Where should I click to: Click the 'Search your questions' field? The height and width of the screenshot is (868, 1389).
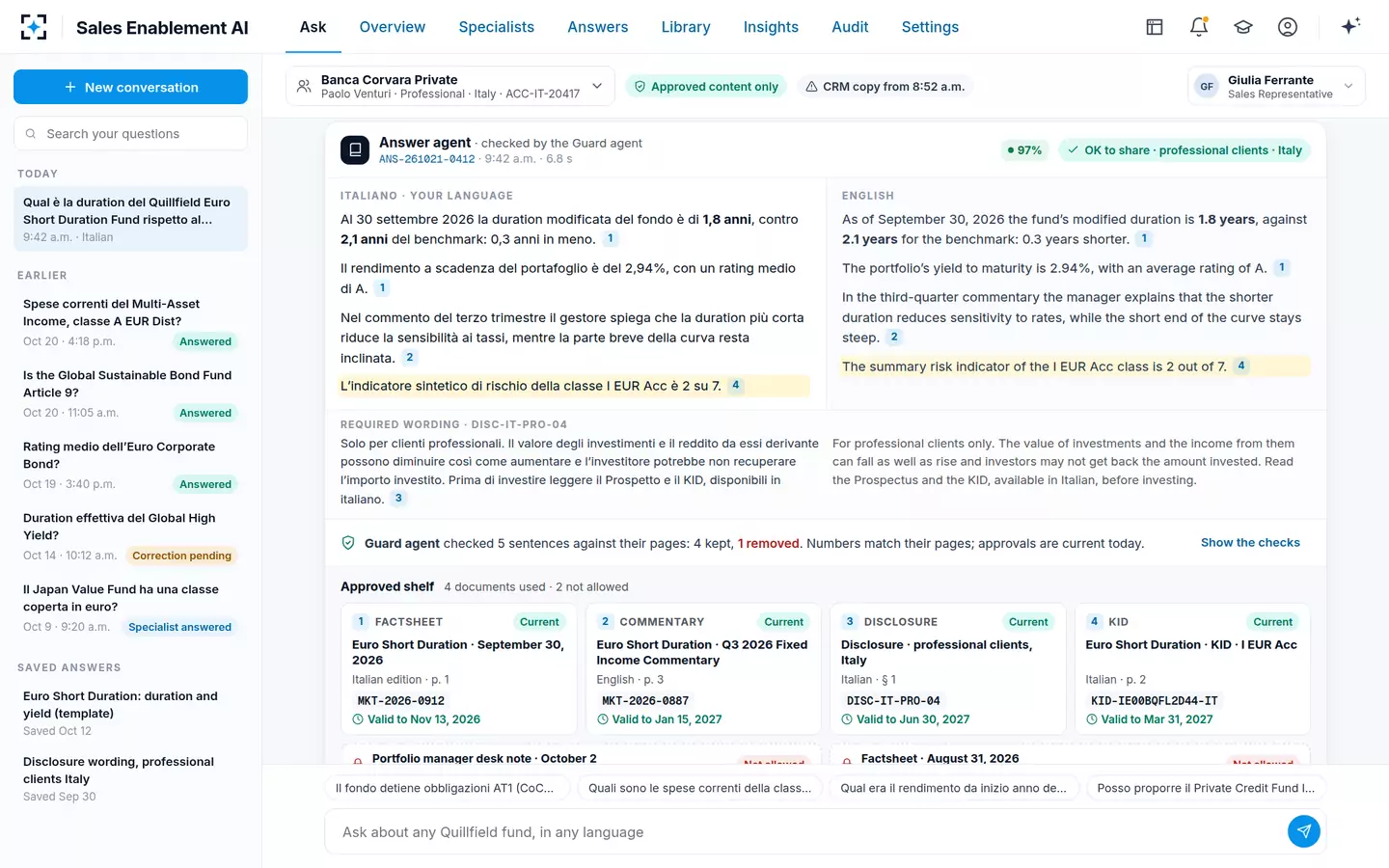click(130, 134)
